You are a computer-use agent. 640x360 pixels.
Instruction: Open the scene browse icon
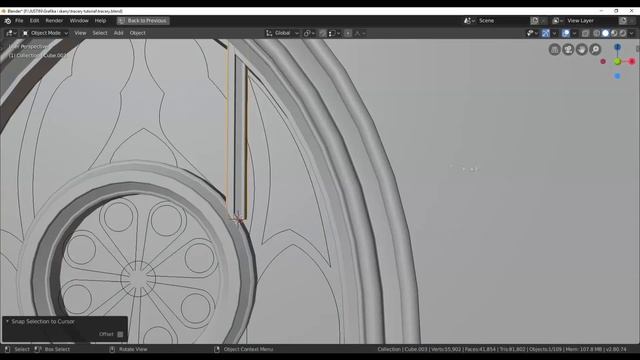[468, 21]
